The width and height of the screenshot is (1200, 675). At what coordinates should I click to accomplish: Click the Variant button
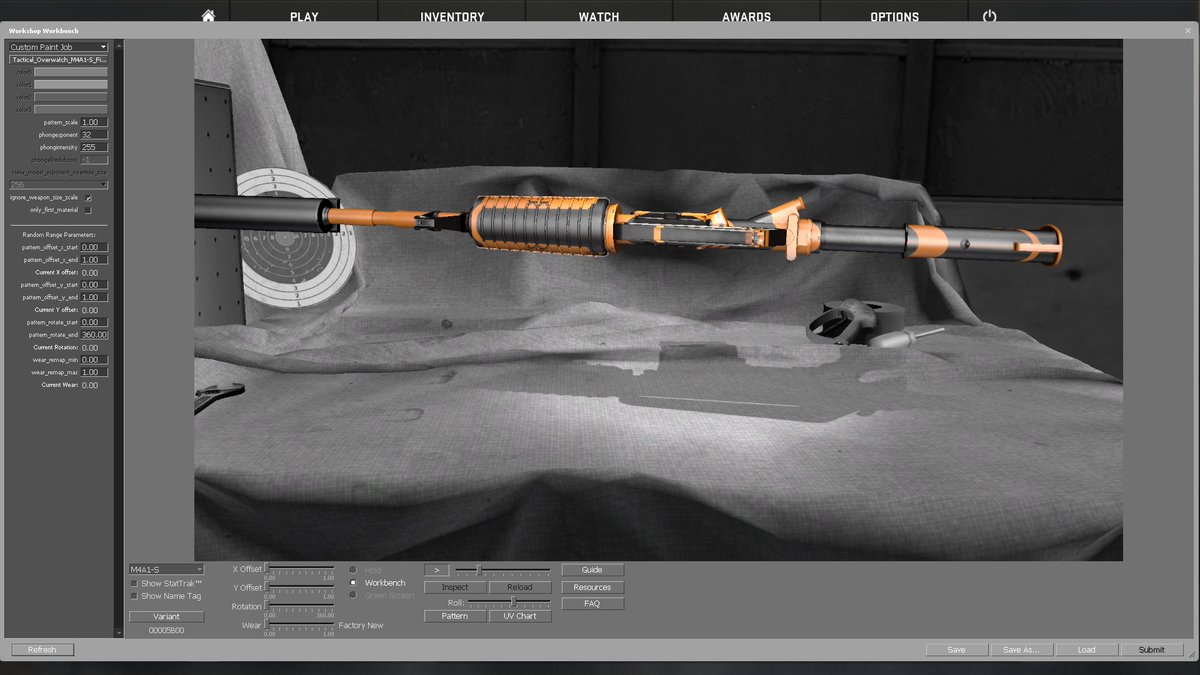tap(166, 617)
